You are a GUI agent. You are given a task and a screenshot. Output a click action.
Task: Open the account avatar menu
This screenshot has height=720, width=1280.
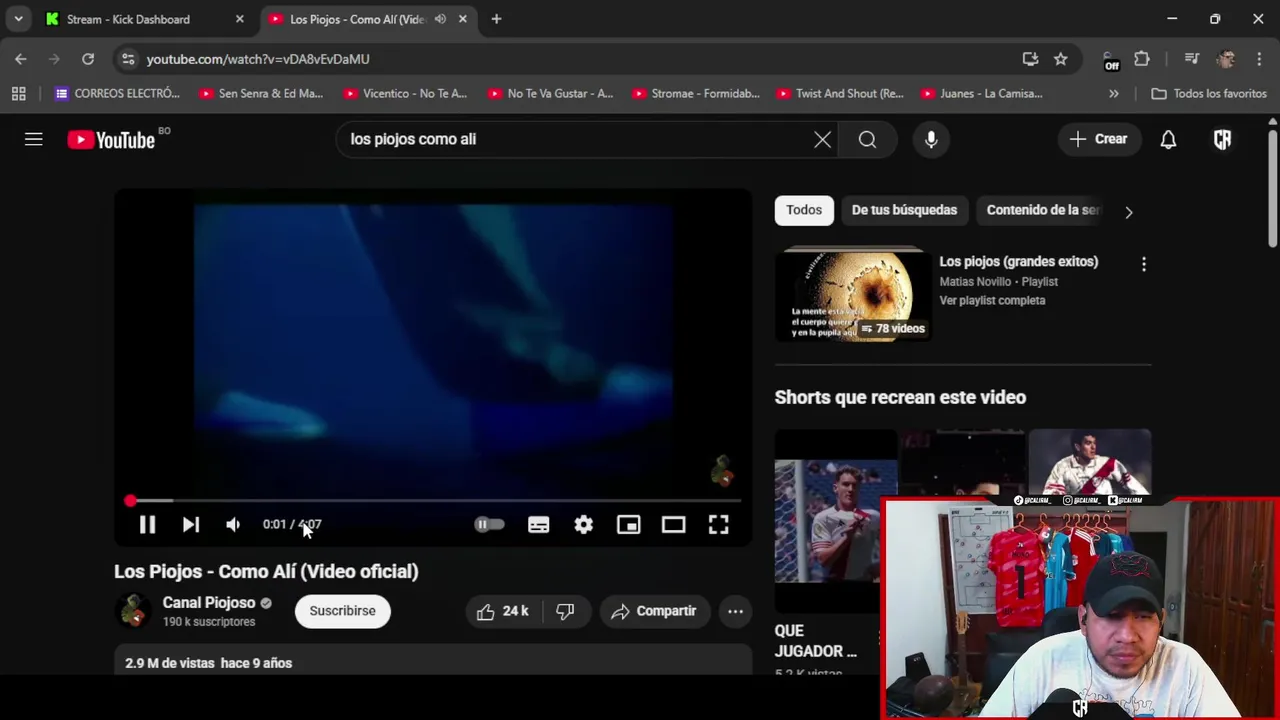(1222, 140)
